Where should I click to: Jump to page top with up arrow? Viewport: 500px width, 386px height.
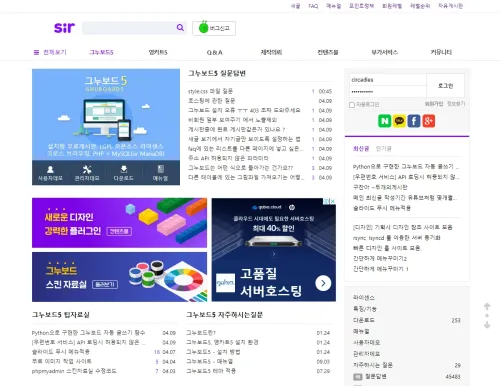pos(487,306)
